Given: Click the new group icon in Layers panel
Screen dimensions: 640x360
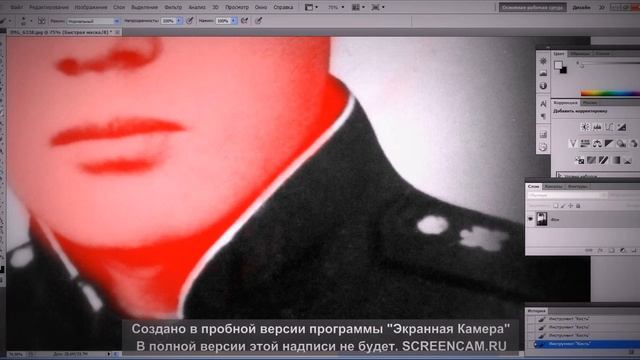Looking at the screenshot, I should tap(634, 250).
